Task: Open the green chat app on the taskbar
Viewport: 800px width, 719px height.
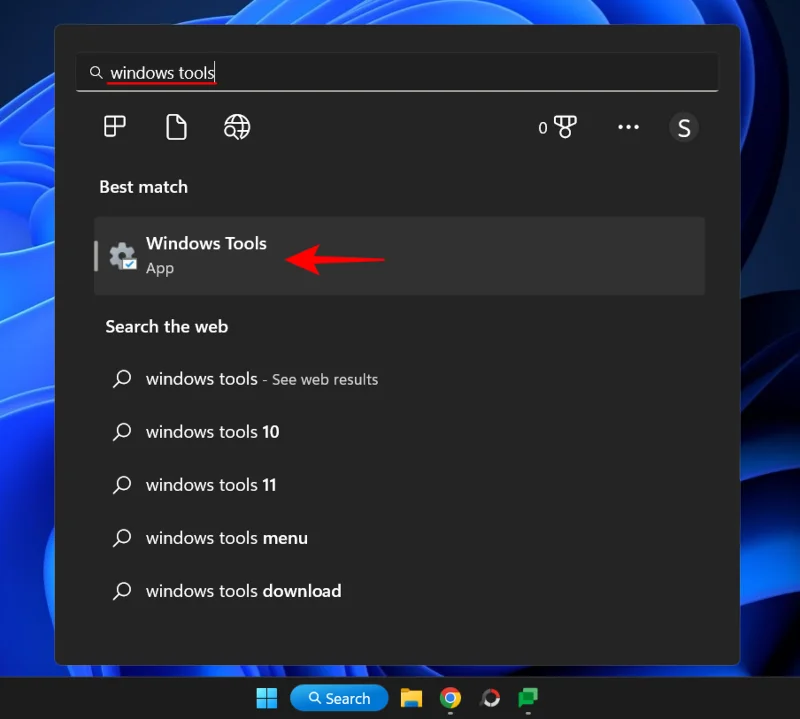Action: [x=527, y=698]
